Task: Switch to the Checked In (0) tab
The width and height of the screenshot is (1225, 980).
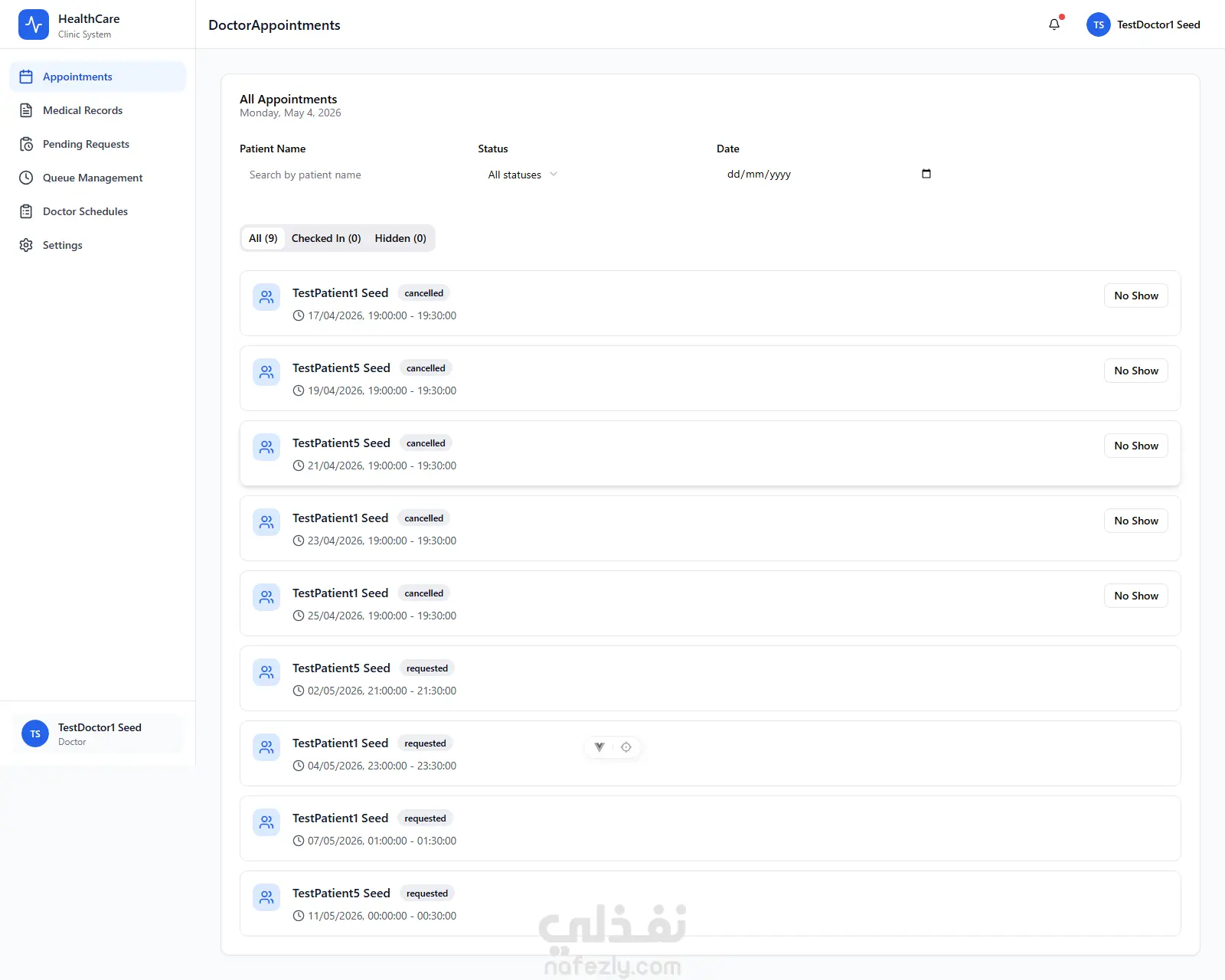Action: 326,238
